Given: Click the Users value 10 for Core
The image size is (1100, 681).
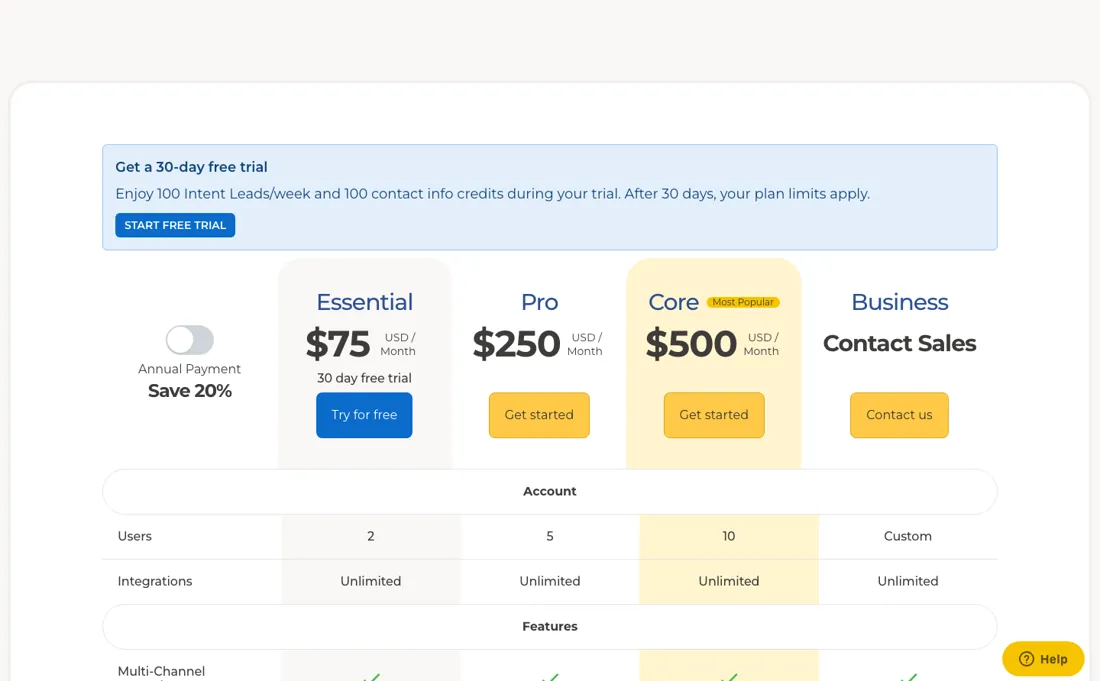Looking at the screenshot, I should pos(729,537).
